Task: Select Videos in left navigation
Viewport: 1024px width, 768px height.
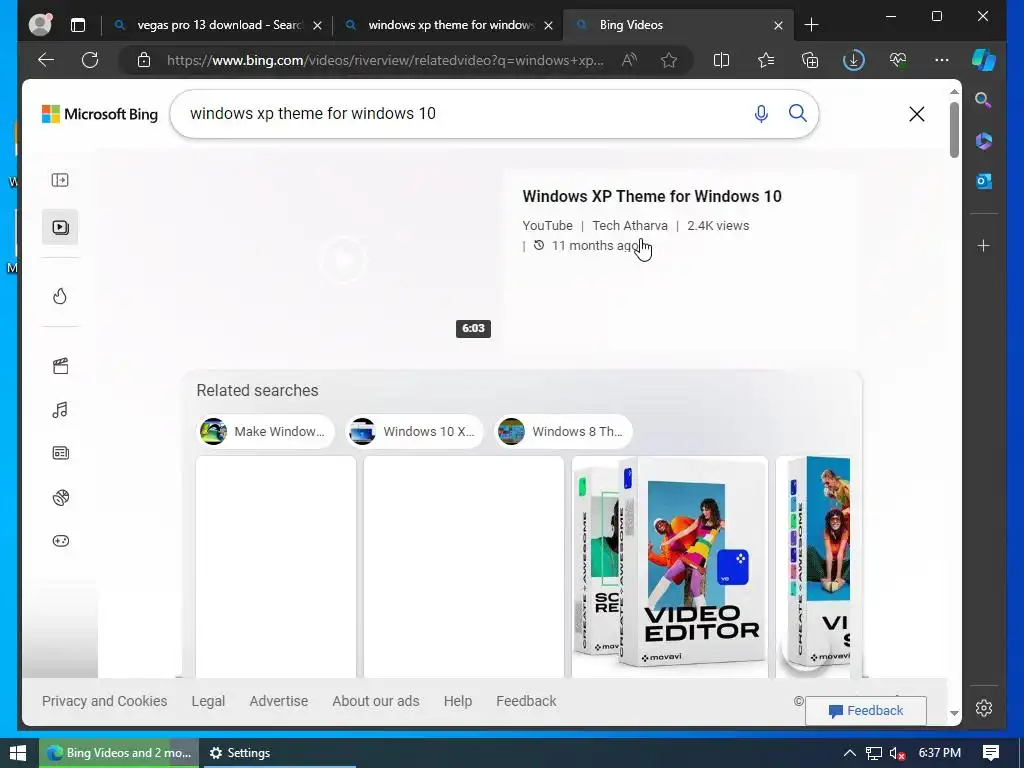Action: (60, 227)
